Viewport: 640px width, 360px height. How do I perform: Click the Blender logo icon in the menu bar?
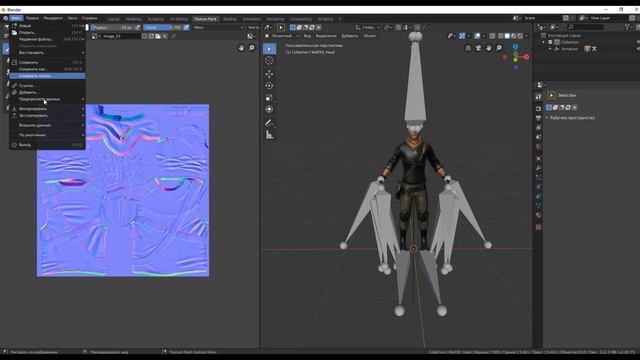coord(5,18)
